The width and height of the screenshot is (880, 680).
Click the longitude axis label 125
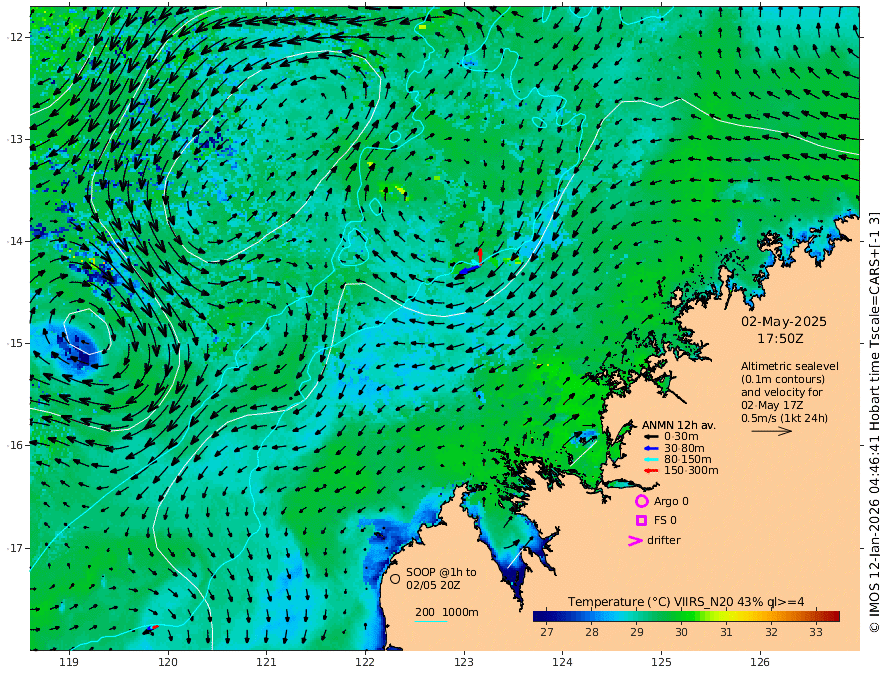(x=661, y=663)
